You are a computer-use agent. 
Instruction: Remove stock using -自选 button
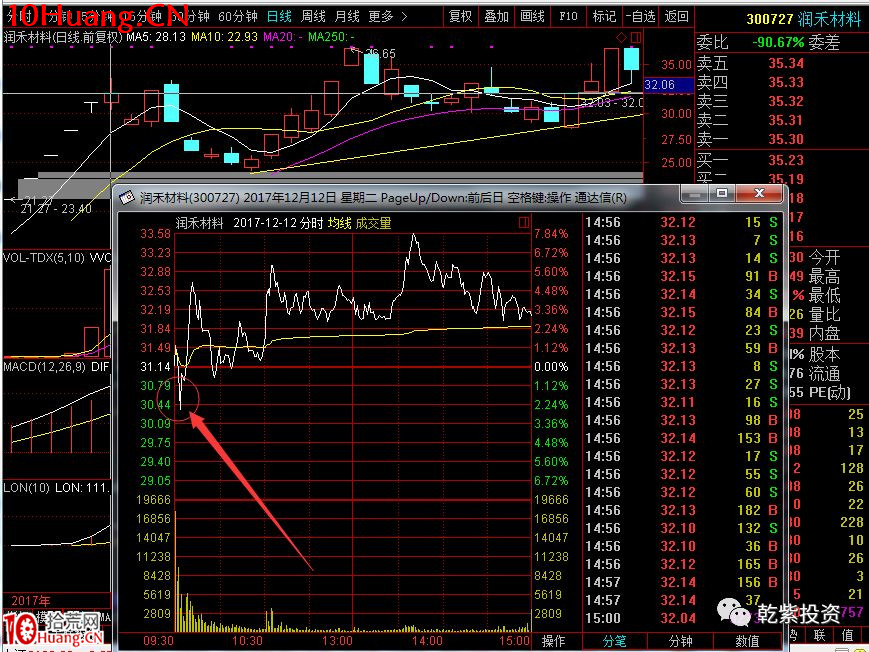(640, 17)
